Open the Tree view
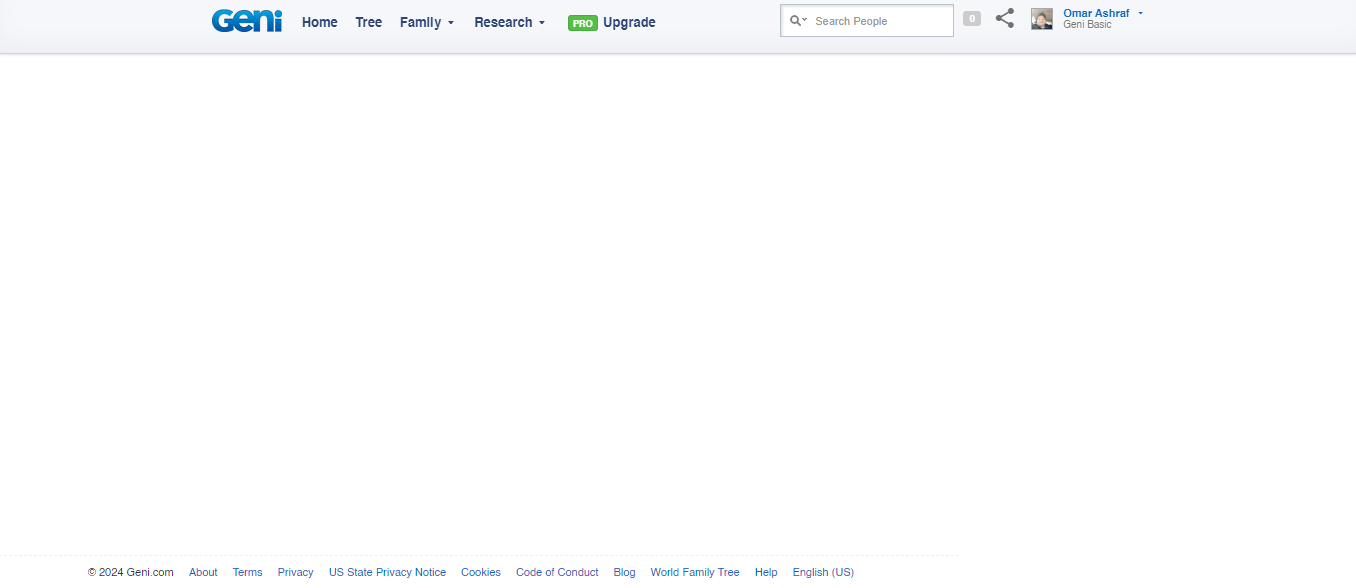1356x588 pixels. pos(368,22)
